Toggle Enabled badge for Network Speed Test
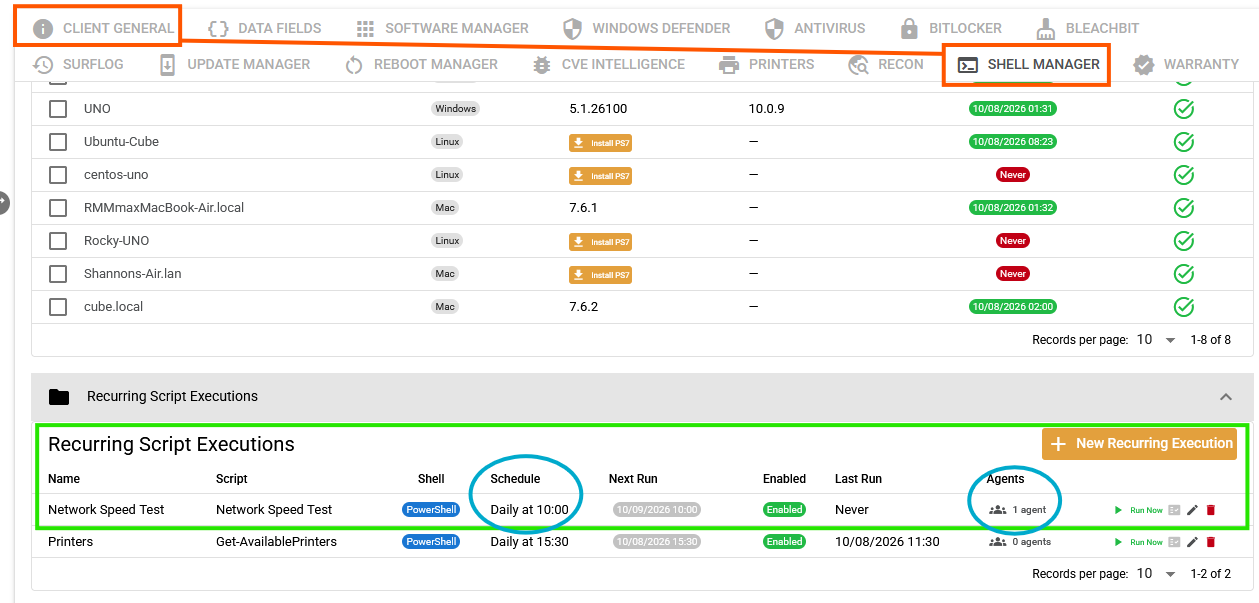Viewport: 1259px width, 603px height. [x=785, y=510]
